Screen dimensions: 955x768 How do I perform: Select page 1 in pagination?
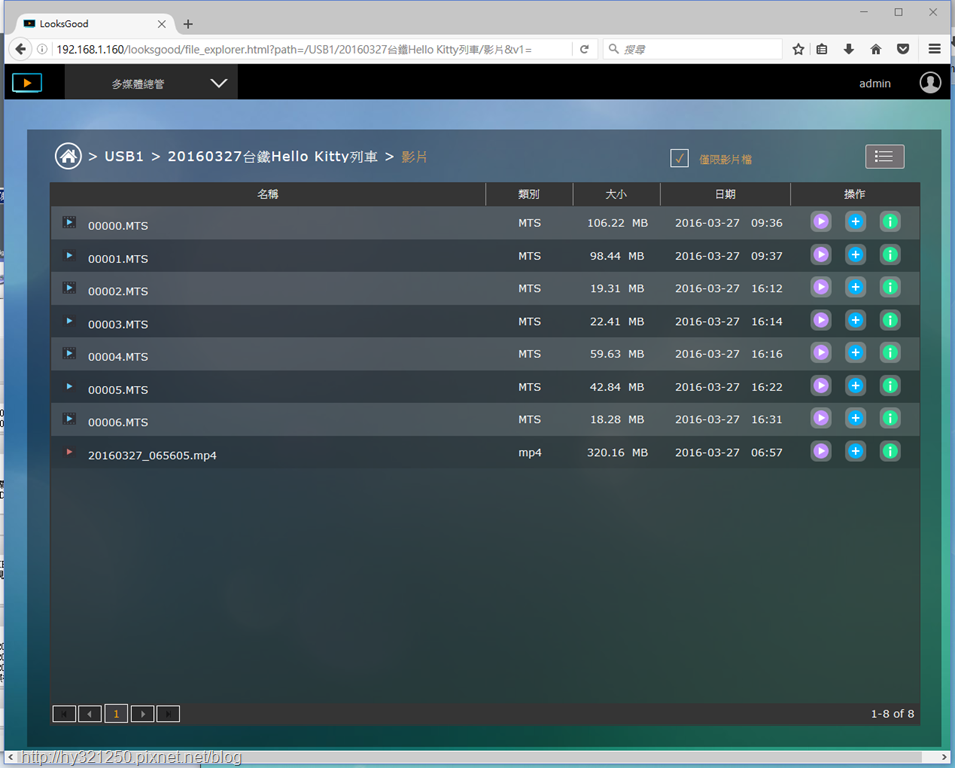[116, 714]
